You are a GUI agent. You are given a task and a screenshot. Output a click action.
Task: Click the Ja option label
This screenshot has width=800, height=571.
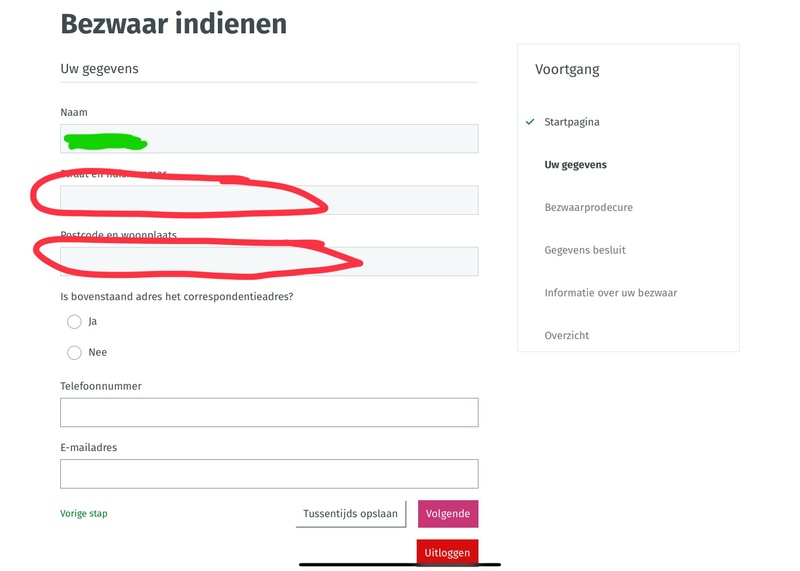click(92, 321)
